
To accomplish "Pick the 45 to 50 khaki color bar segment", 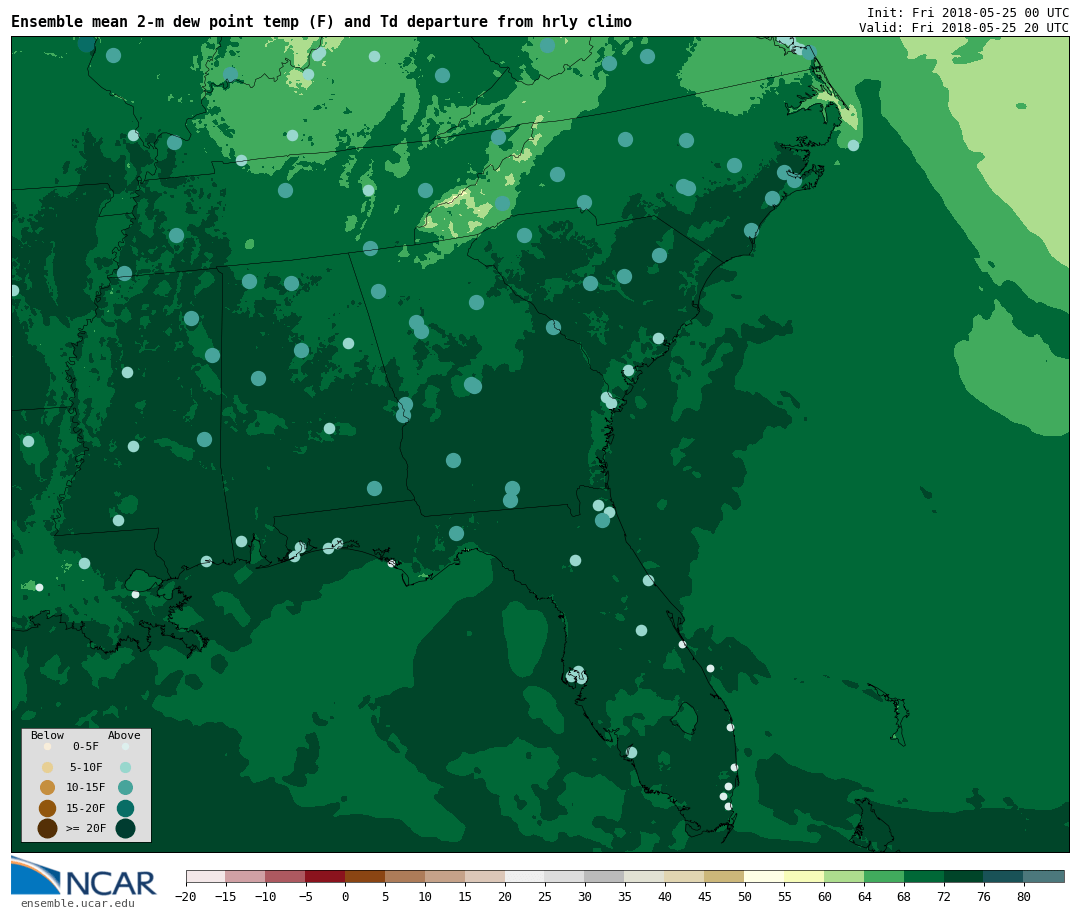I will click(725, 876).
